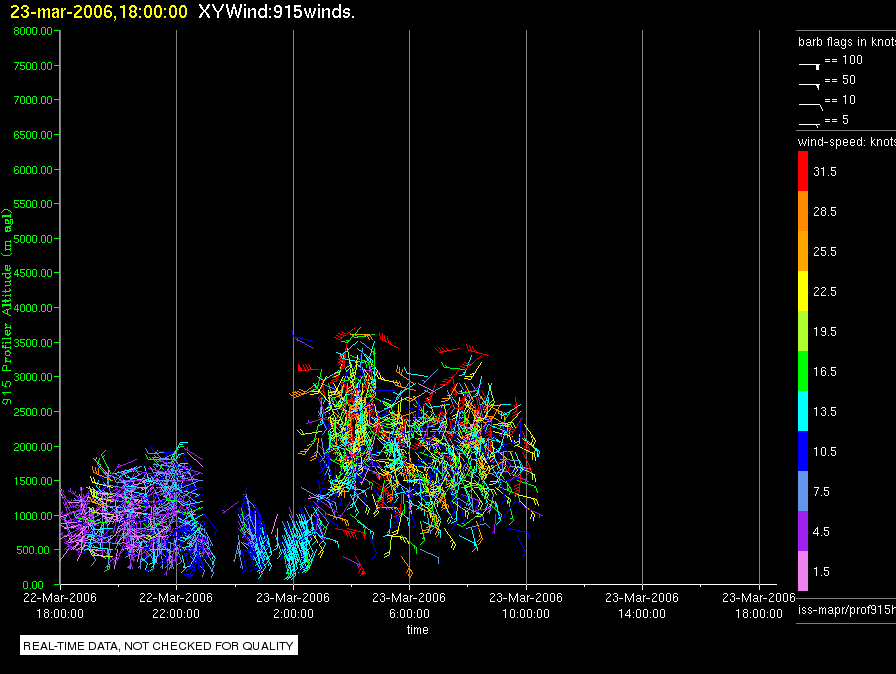Click the 915 Profiler Altitude axis title
The image size is (896, 674).
[x=7, y=307]
